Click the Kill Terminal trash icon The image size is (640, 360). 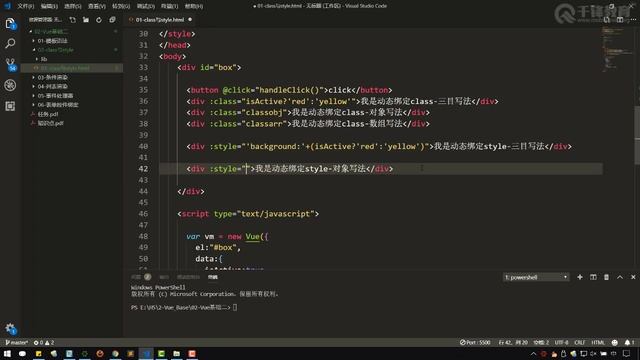point(607,277)
